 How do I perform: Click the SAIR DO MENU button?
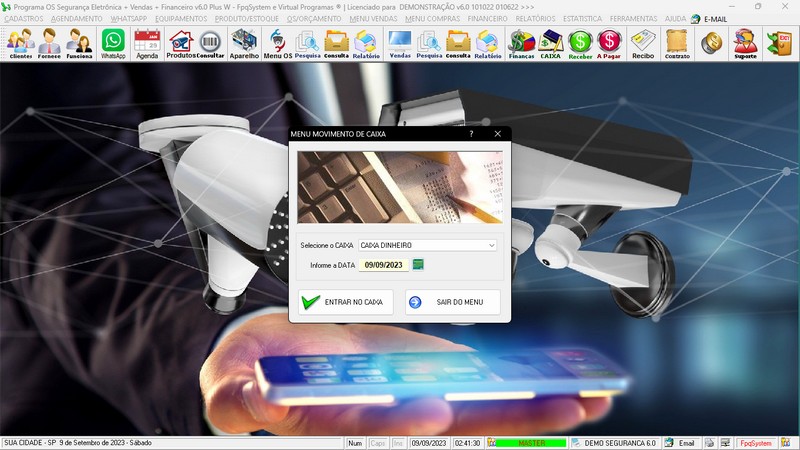453,302
